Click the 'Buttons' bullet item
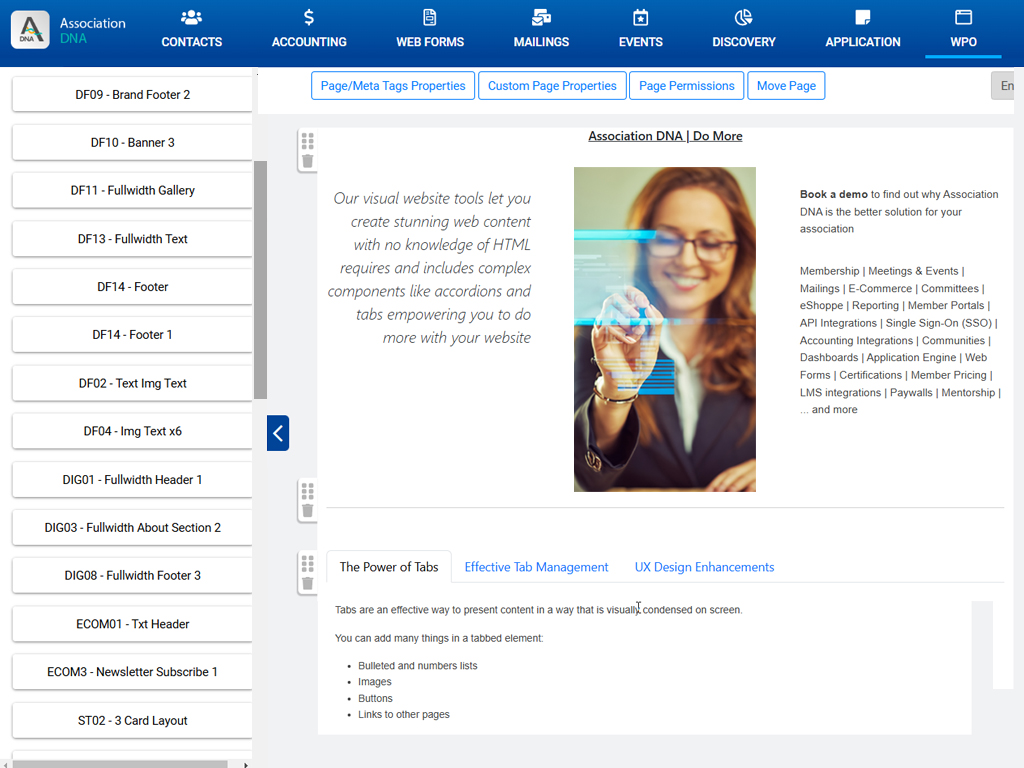Screen dimensions: 1024x768 (375, 698)
